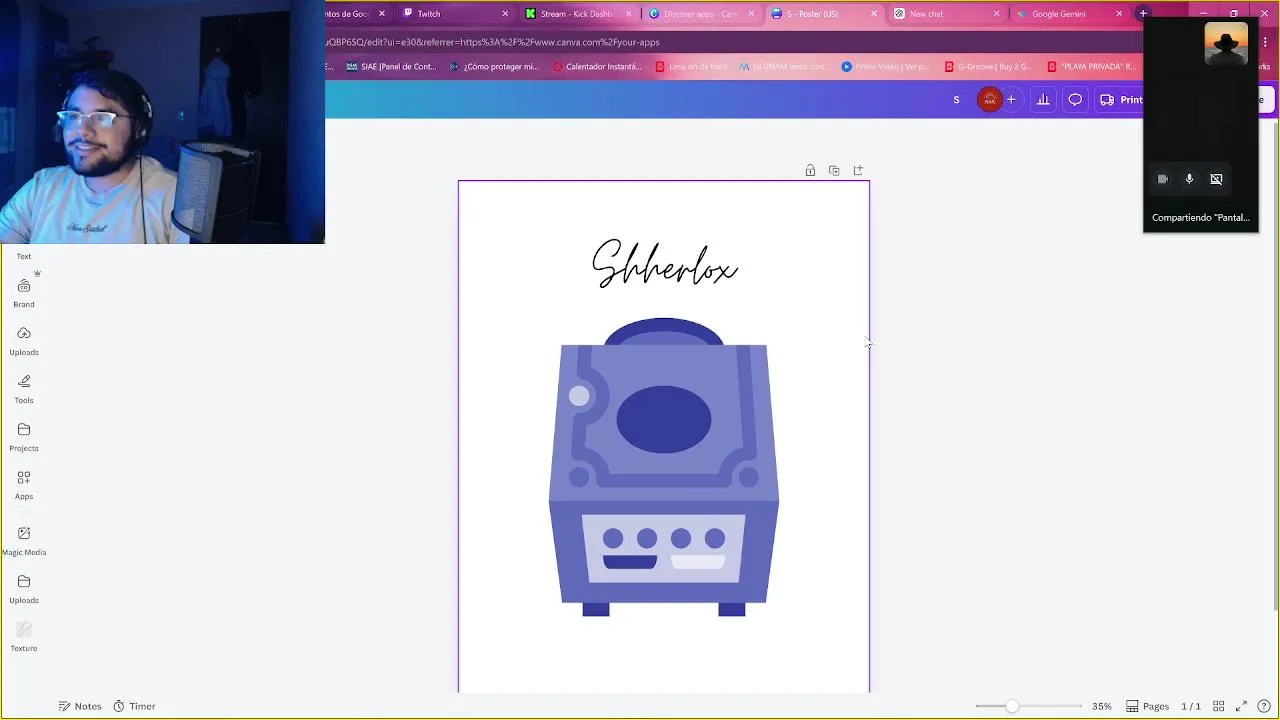Duplicate the page with the copy icon
Image resolution: width=1280 pixels, height=720 pixels.
click(x=834, y=171)
